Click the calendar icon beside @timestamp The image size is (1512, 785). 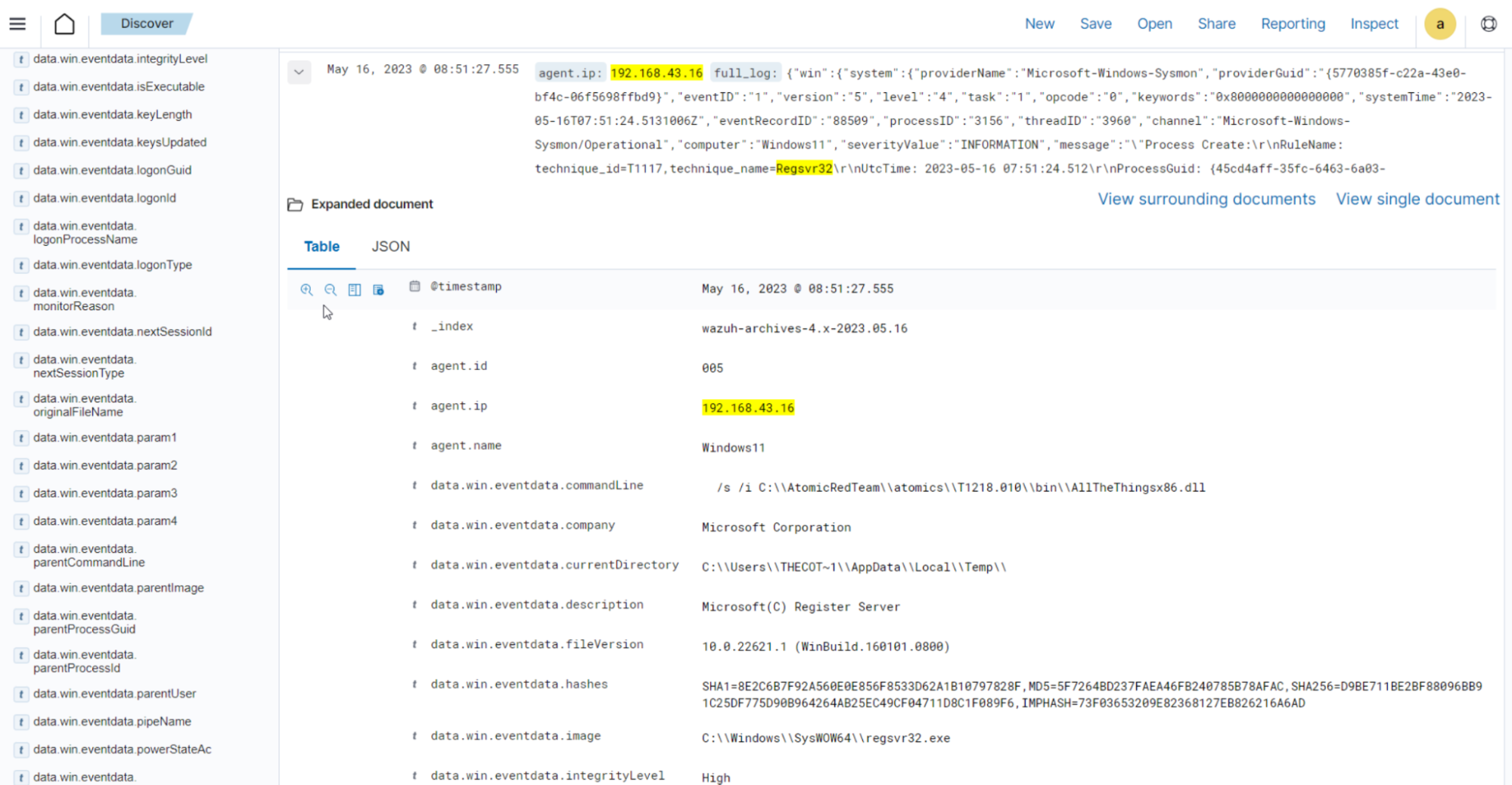(x=414, y=287)
